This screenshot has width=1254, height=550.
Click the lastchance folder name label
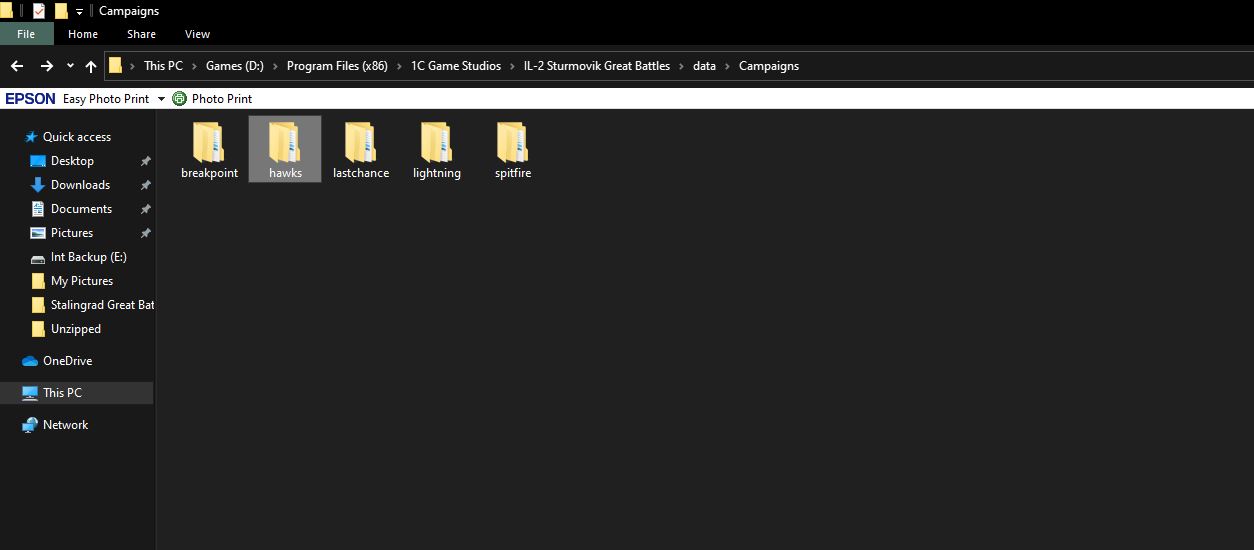coord(361,173)
